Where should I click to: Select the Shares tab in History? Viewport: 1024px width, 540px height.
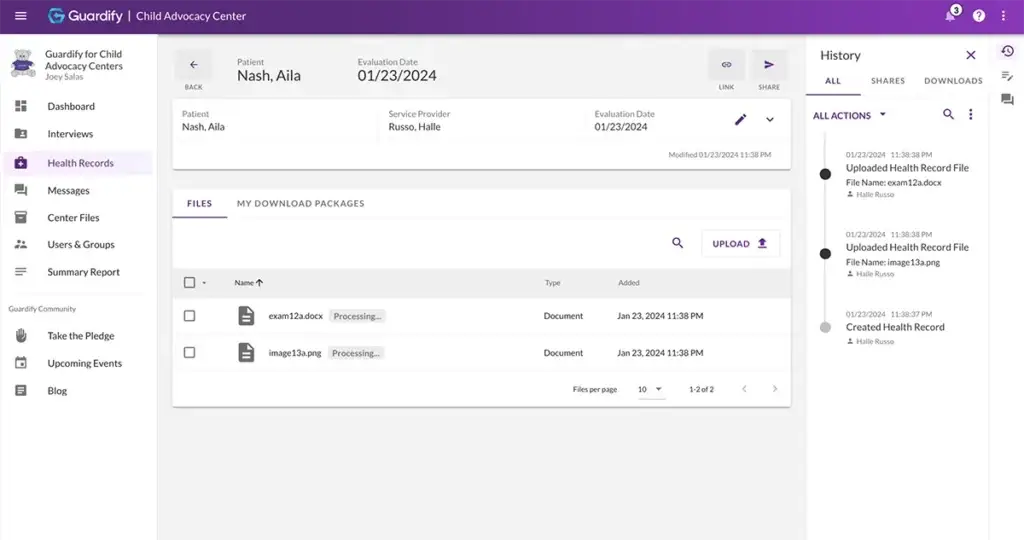tap(887, 81)
